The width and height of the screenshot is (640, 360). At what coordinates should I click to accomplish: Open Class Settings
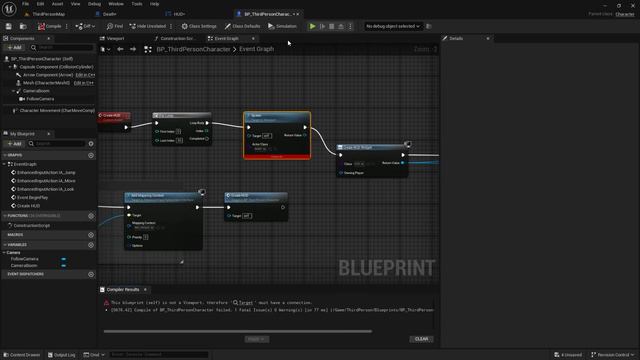pos(199,26)
